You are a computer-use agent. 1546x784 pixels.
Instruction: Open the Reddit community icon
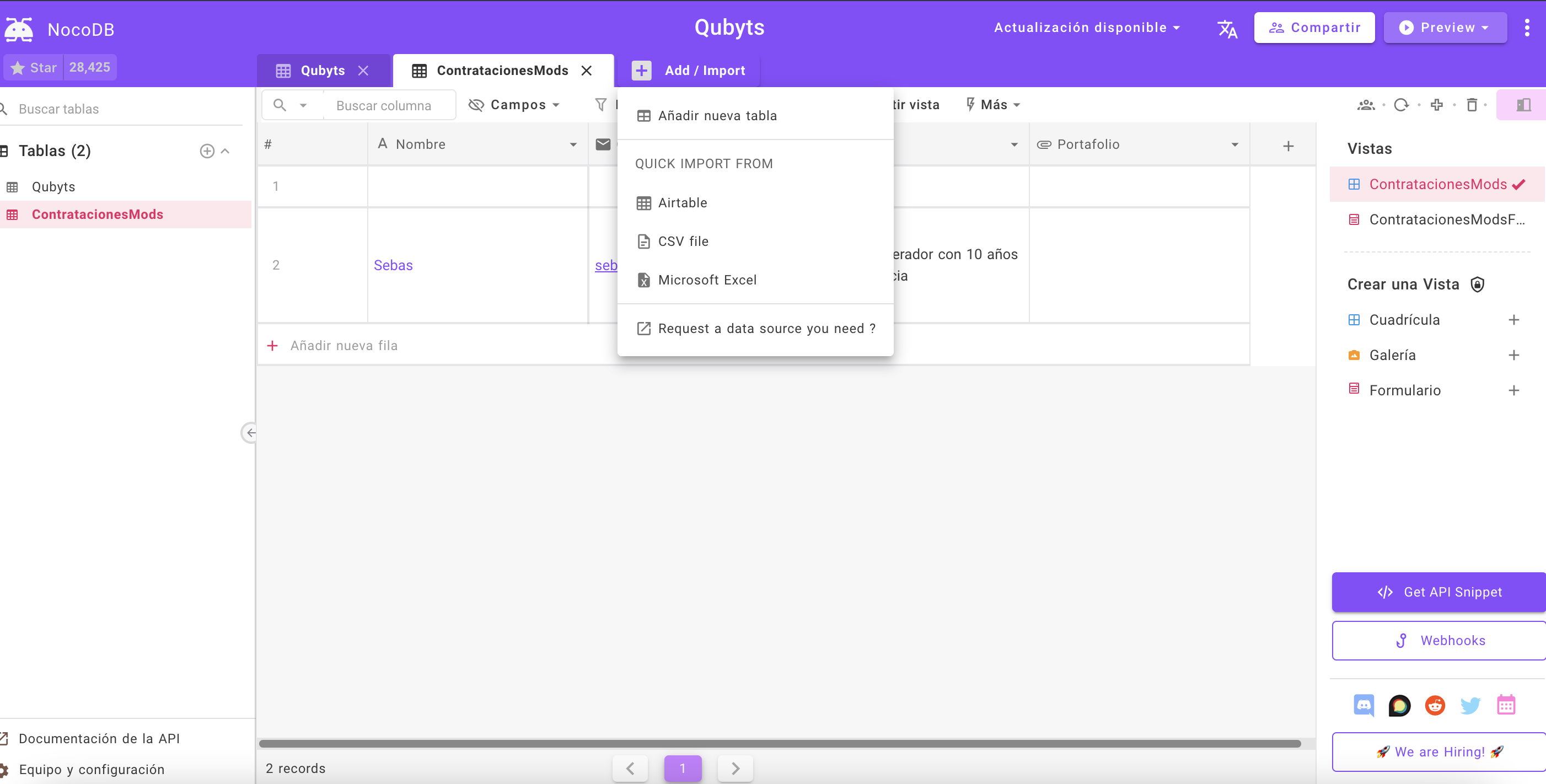click(x=1435, y=705)
